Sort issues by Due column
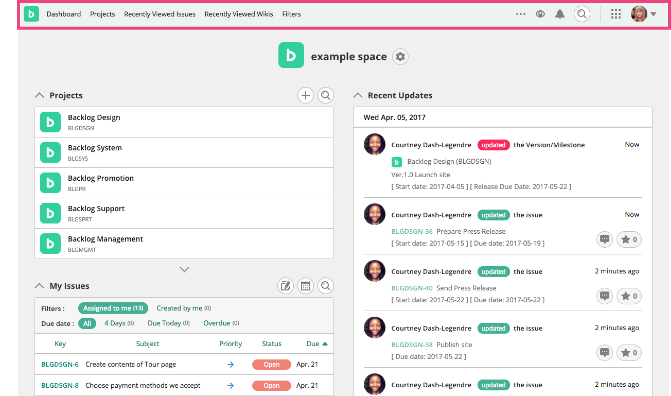Image resolution: width=671 pixels, height=396 pixels. click(317, 343)
